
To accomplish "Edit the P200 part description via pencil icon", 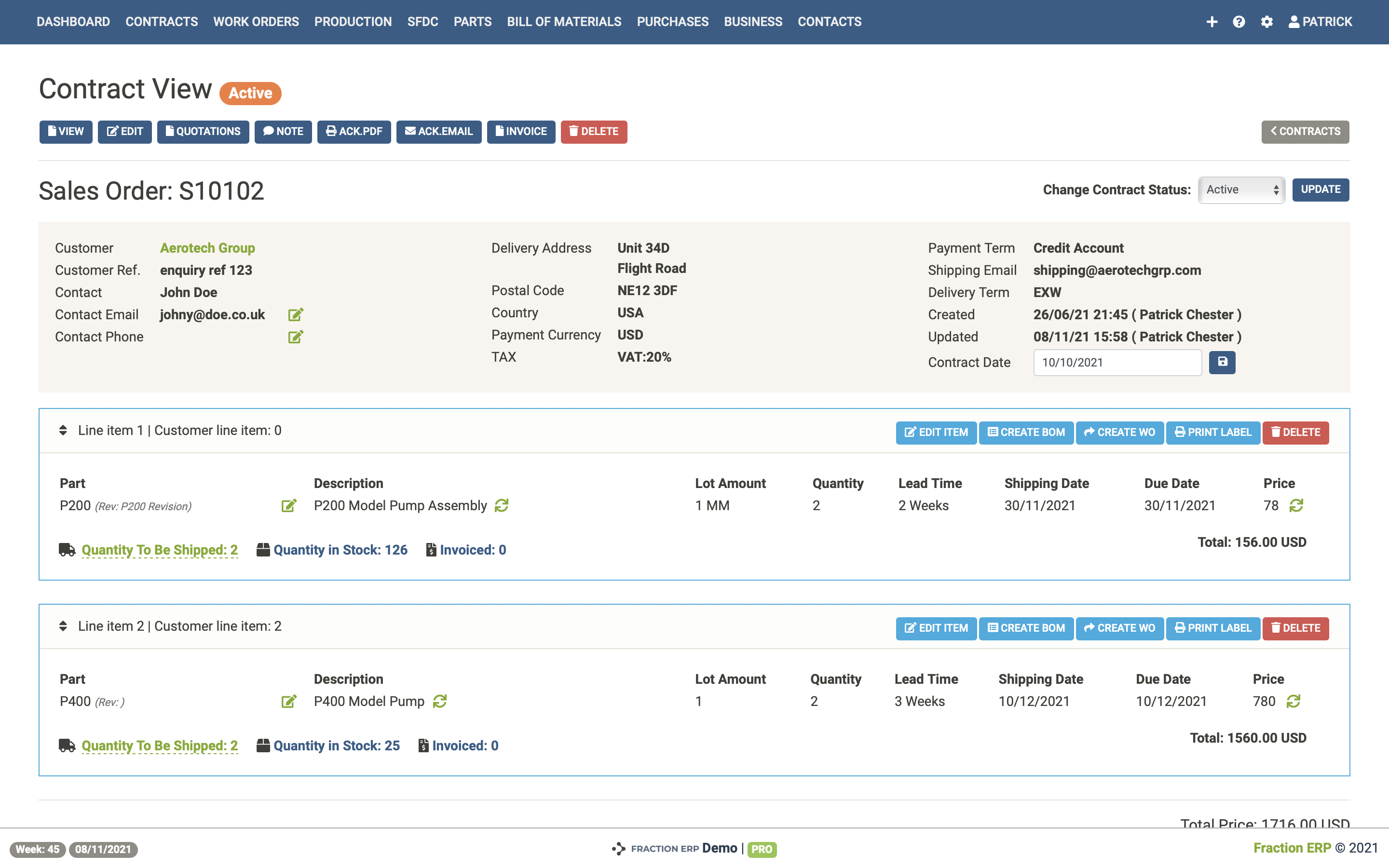I will [289, 506].
